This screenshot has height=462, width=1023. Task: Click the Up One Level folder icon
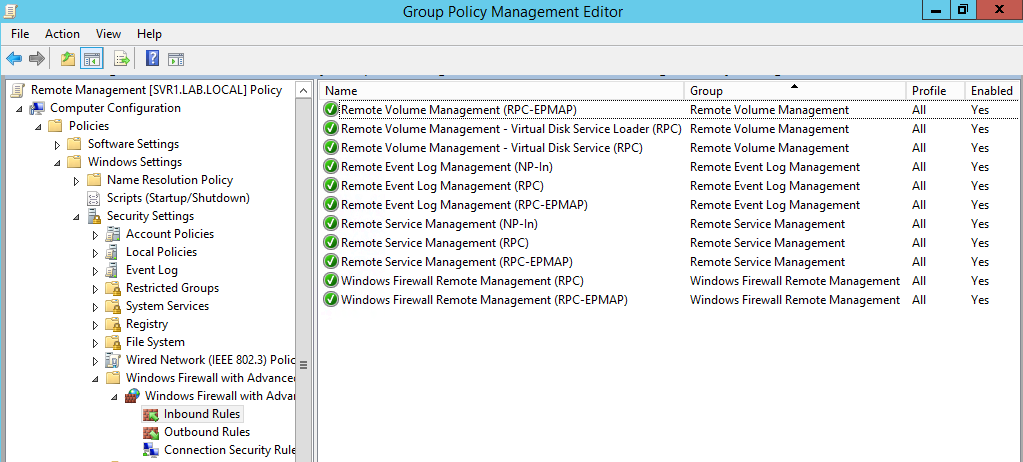68,59
